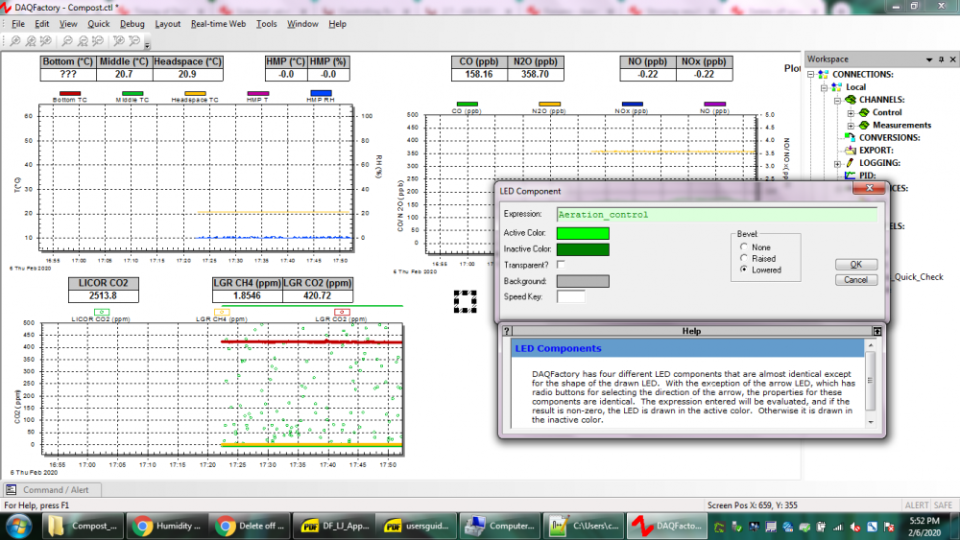Click the Command / Alert panel icon
Image resolution: width=960 pixels, height=540 pixels.
coord(11,490)
